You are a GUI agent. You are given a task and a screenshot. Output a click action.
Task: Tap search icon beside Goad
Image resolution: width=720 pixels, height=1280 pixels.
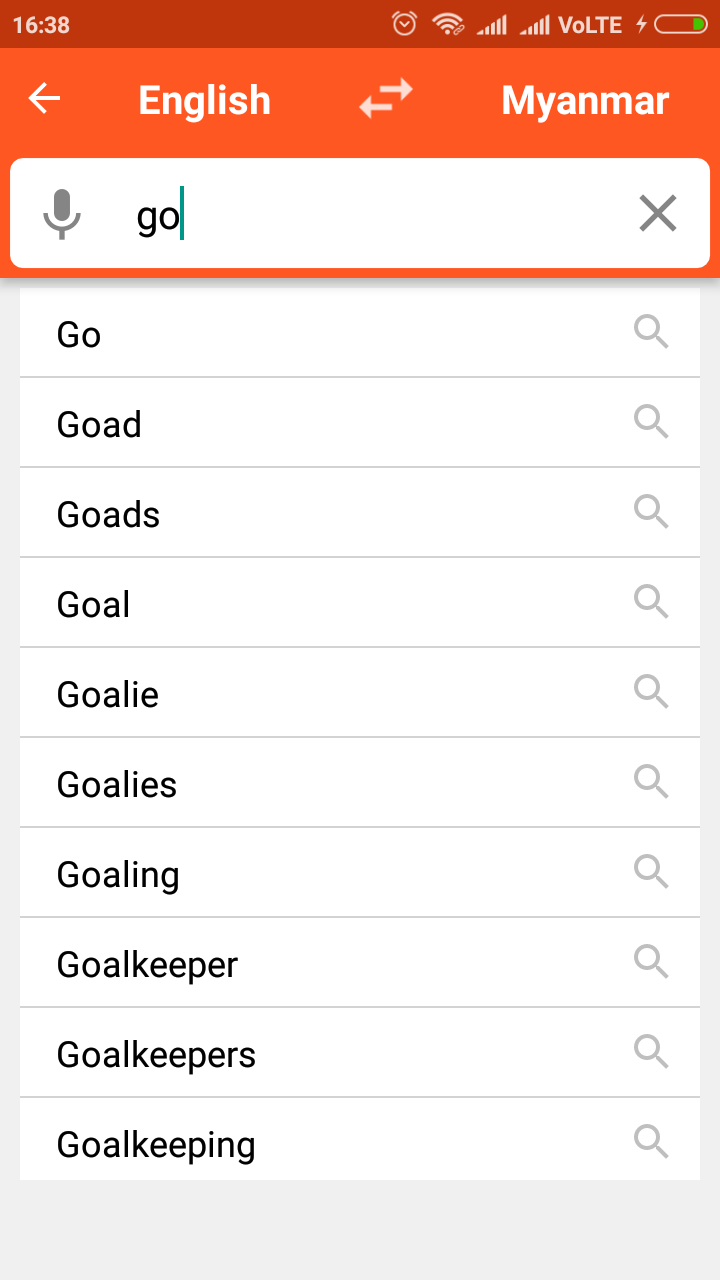(651, 421)
